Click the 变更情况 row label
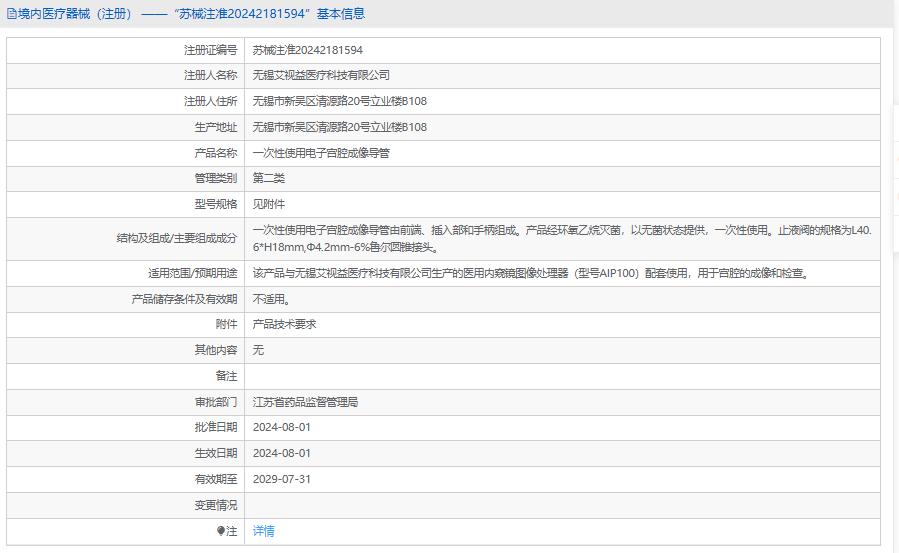 click(x=215, y=505)
